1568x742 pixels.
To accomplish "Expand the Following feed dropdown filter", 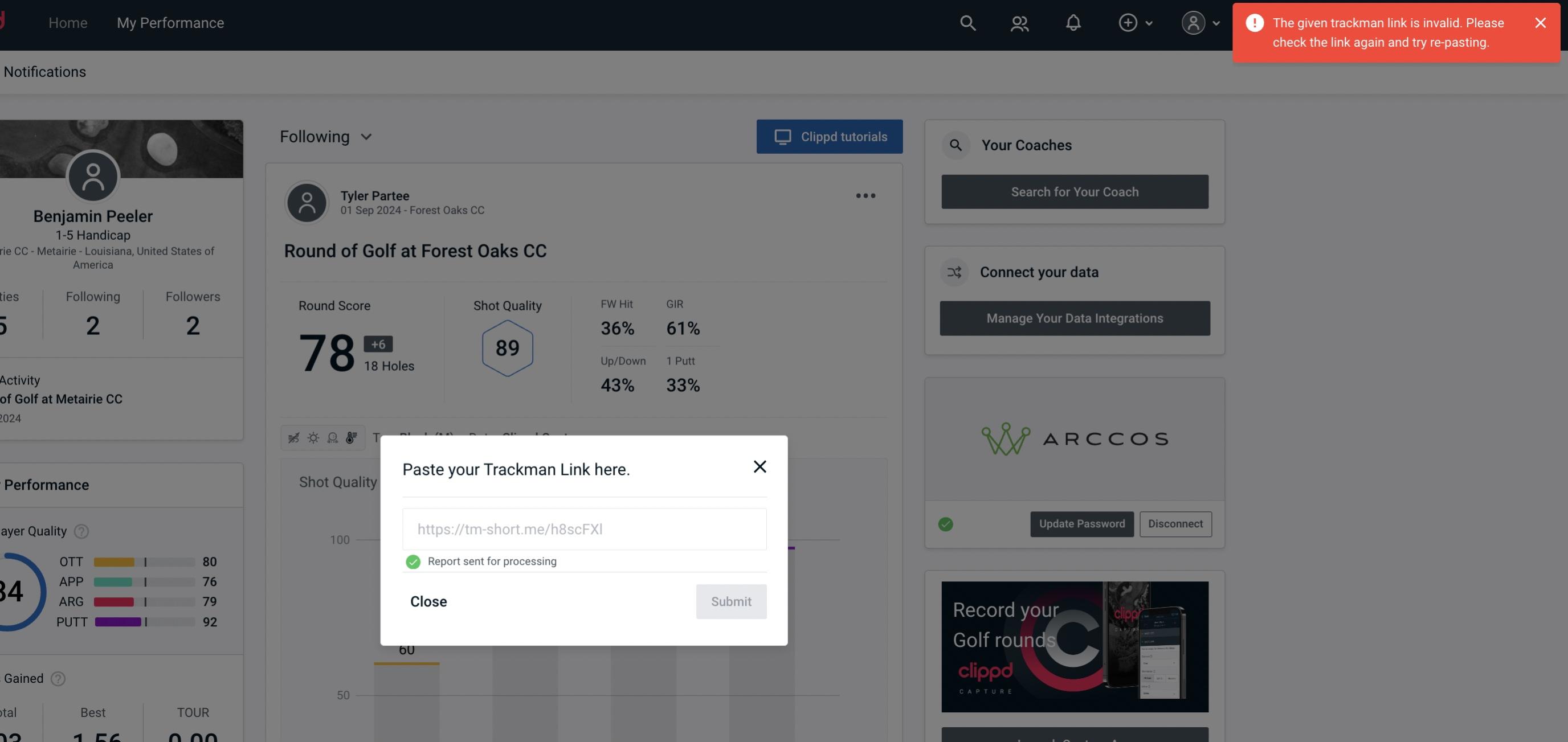I will (326, 136).
